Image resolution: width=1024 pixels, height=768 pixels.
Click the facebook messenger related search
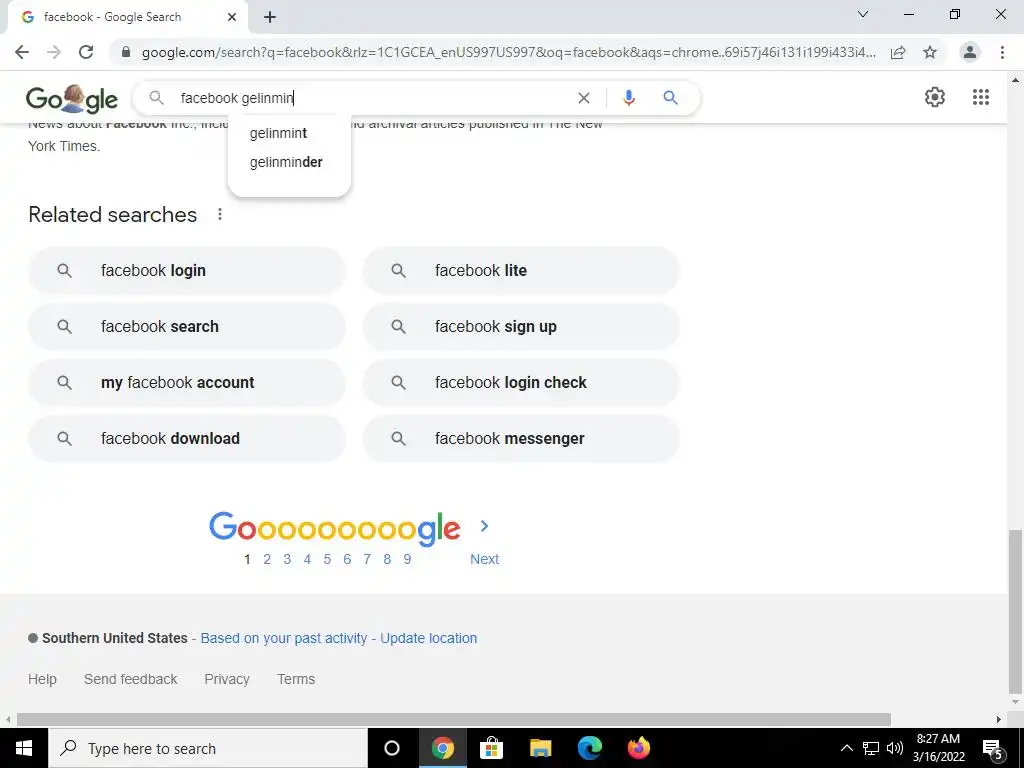point(520,438)
